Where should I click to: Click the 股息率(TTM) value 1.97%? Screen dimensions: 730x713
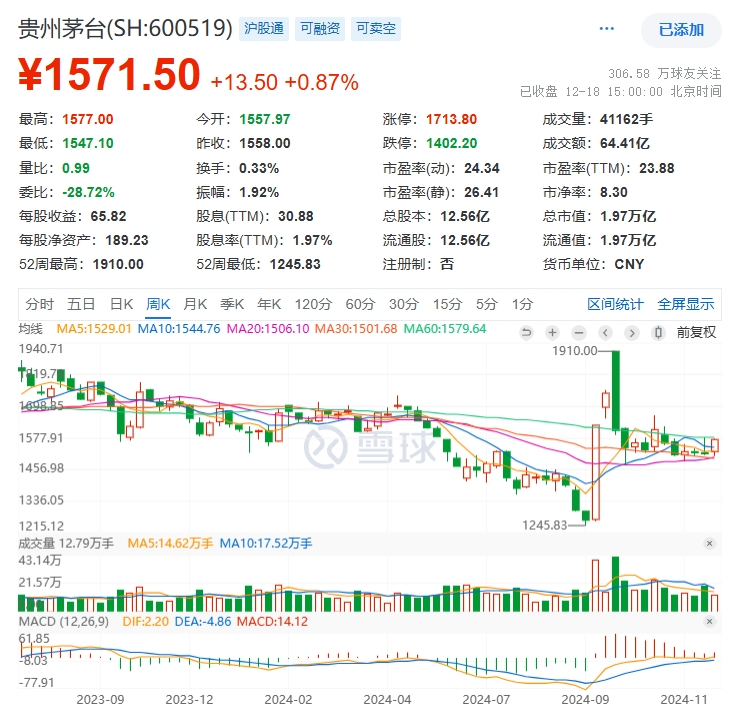tap(312, 240)
